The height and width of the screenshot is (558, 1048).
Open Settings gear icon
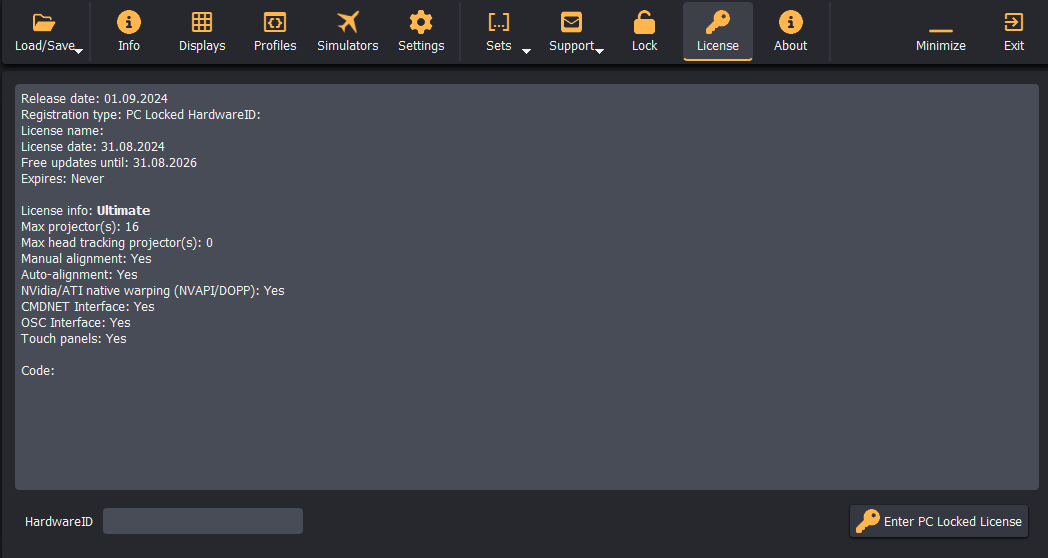[421, 22]
